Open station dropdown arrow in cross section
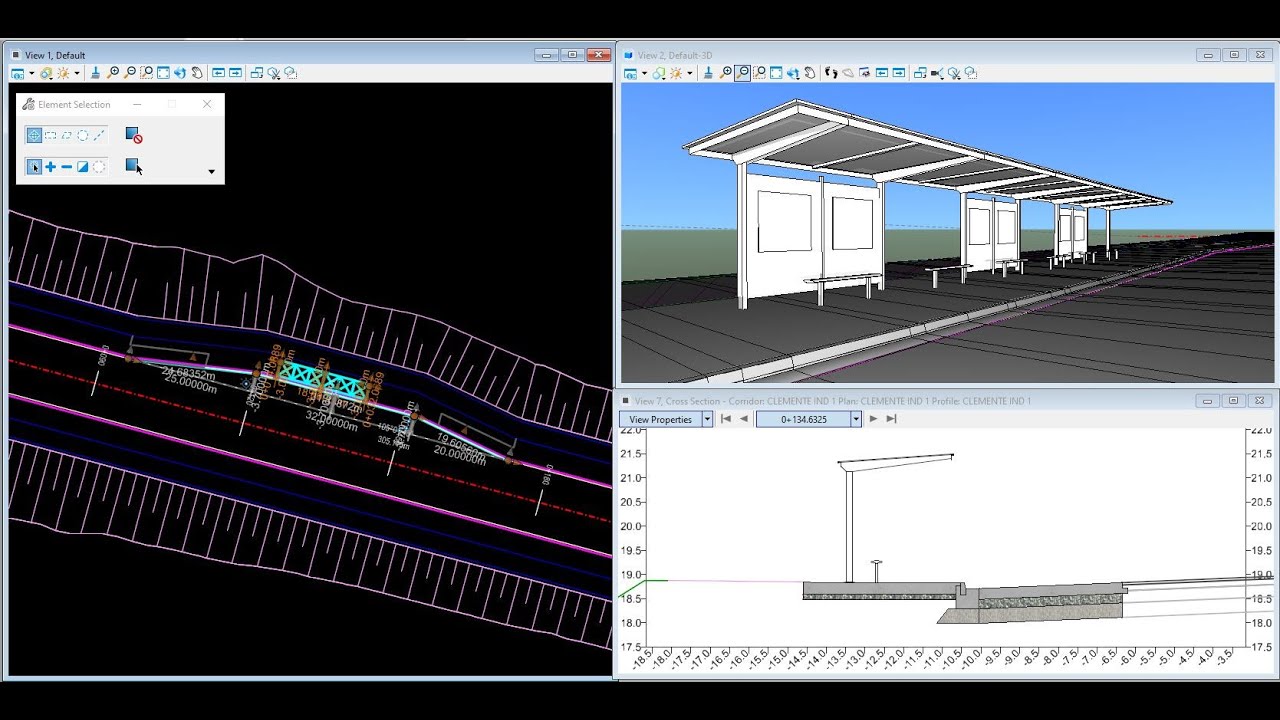The image size is (1280, 720). point(856,419)
